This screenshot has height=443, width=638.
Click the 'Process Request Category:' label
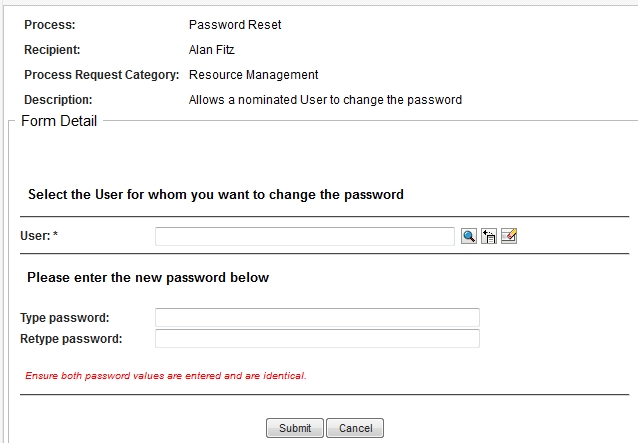coord(102,75)
